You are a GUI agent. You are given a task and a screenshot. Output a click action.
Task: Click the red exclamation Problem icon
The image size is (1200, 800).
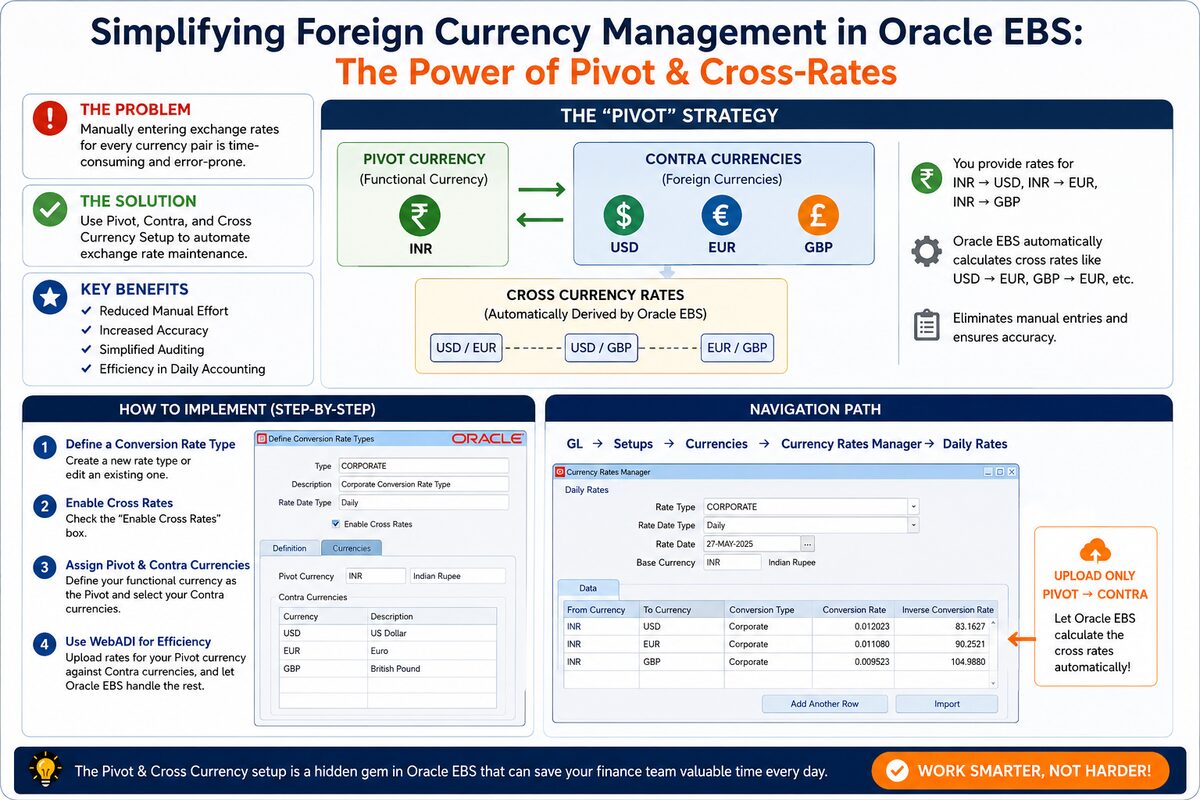tap(50, 119)
